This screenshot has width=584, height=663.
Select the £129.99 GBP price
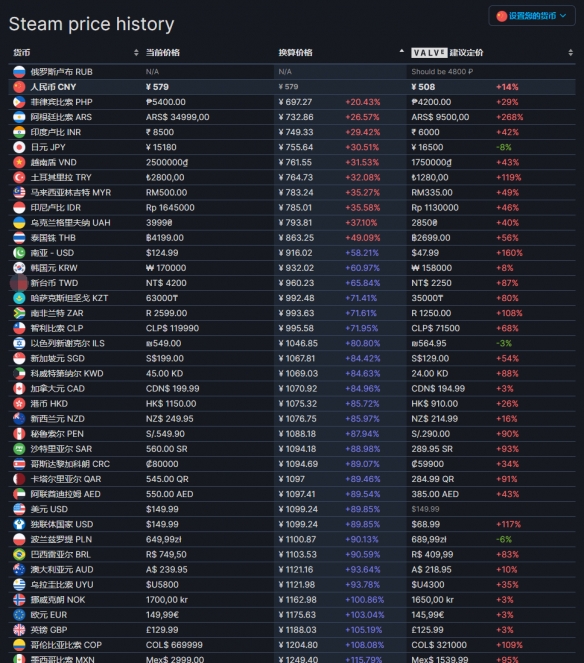click(x=162, y=630)
